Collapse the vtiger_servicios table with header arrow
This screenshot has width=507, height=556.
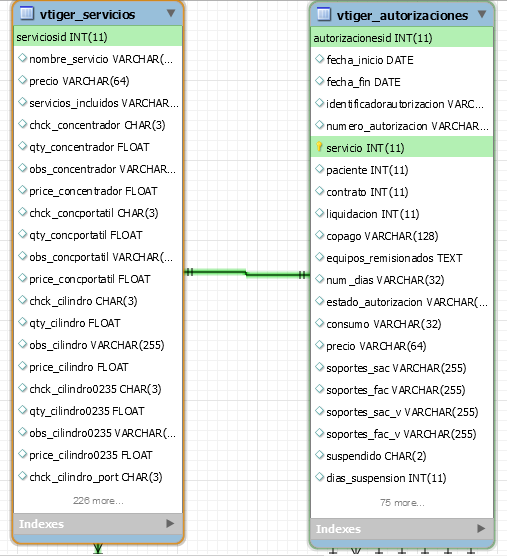(x=171, y=13)
